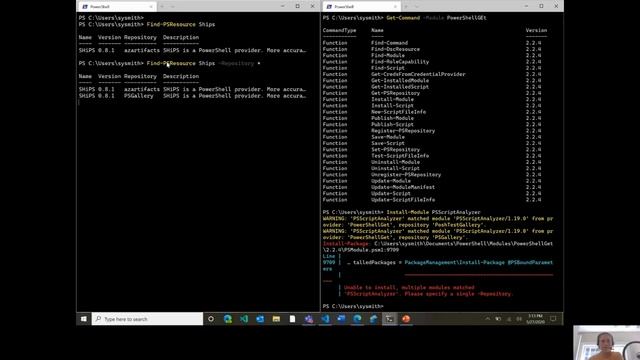Show hidden system tray icons
Image resolution: width=640 pixels, height=360 pixels.
coord(487,319)
